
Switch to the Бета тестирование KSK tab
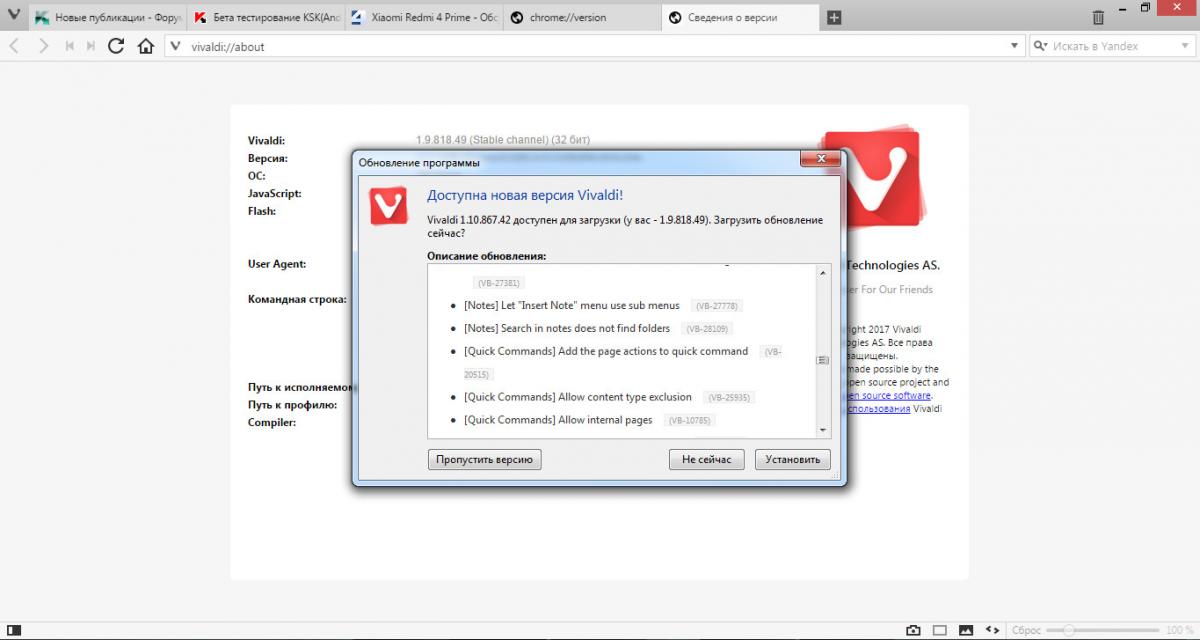tap(265, 17)
